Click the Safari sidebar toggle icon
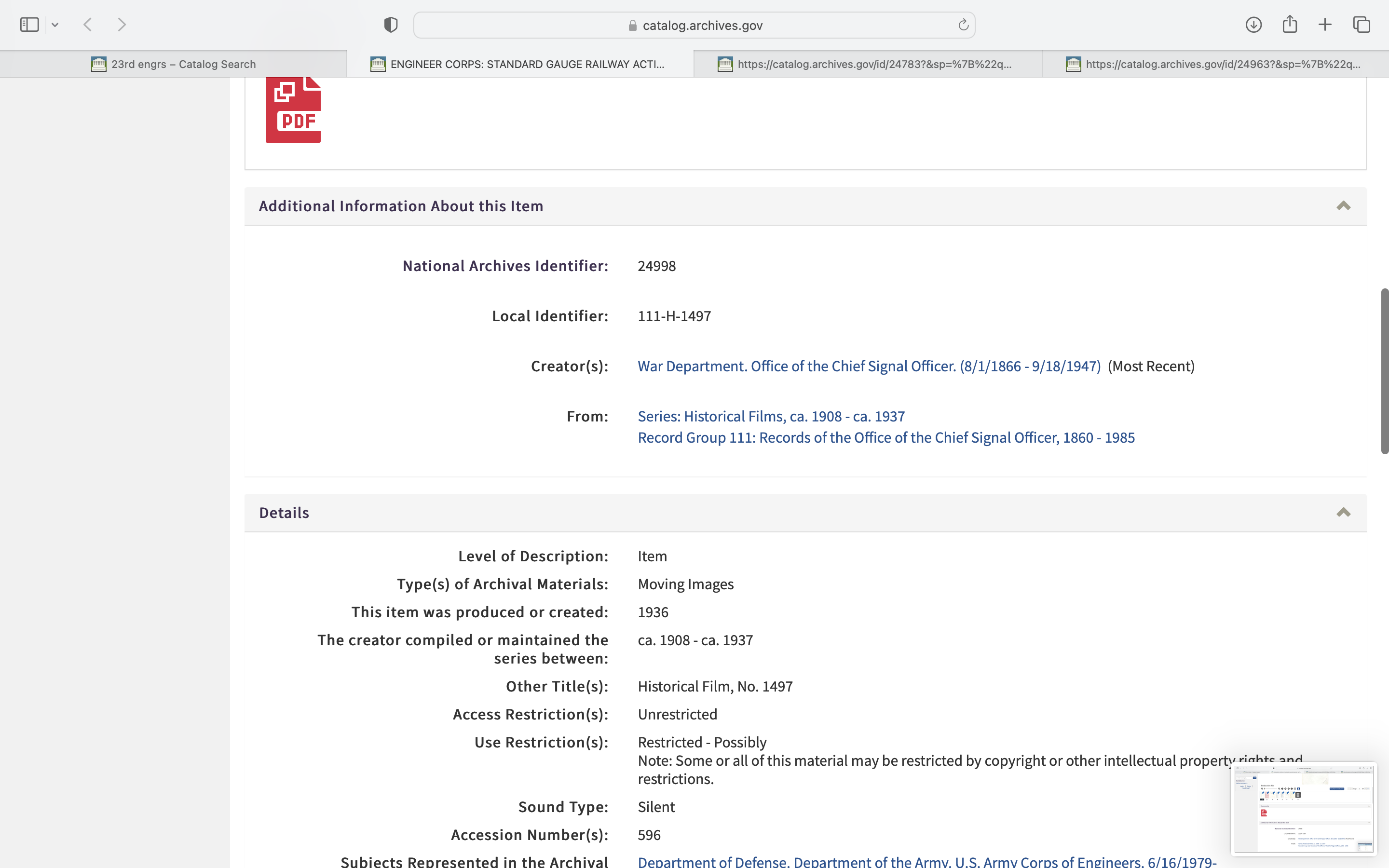This screenshot has height=868, width=1389. tap(29, 25)
